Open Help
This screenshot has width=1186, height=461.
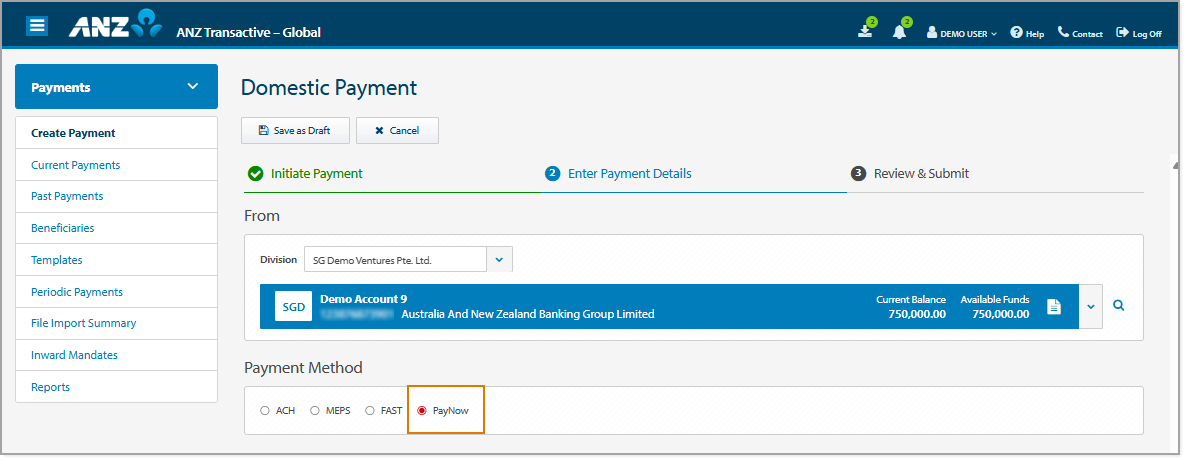point(1027,33)
